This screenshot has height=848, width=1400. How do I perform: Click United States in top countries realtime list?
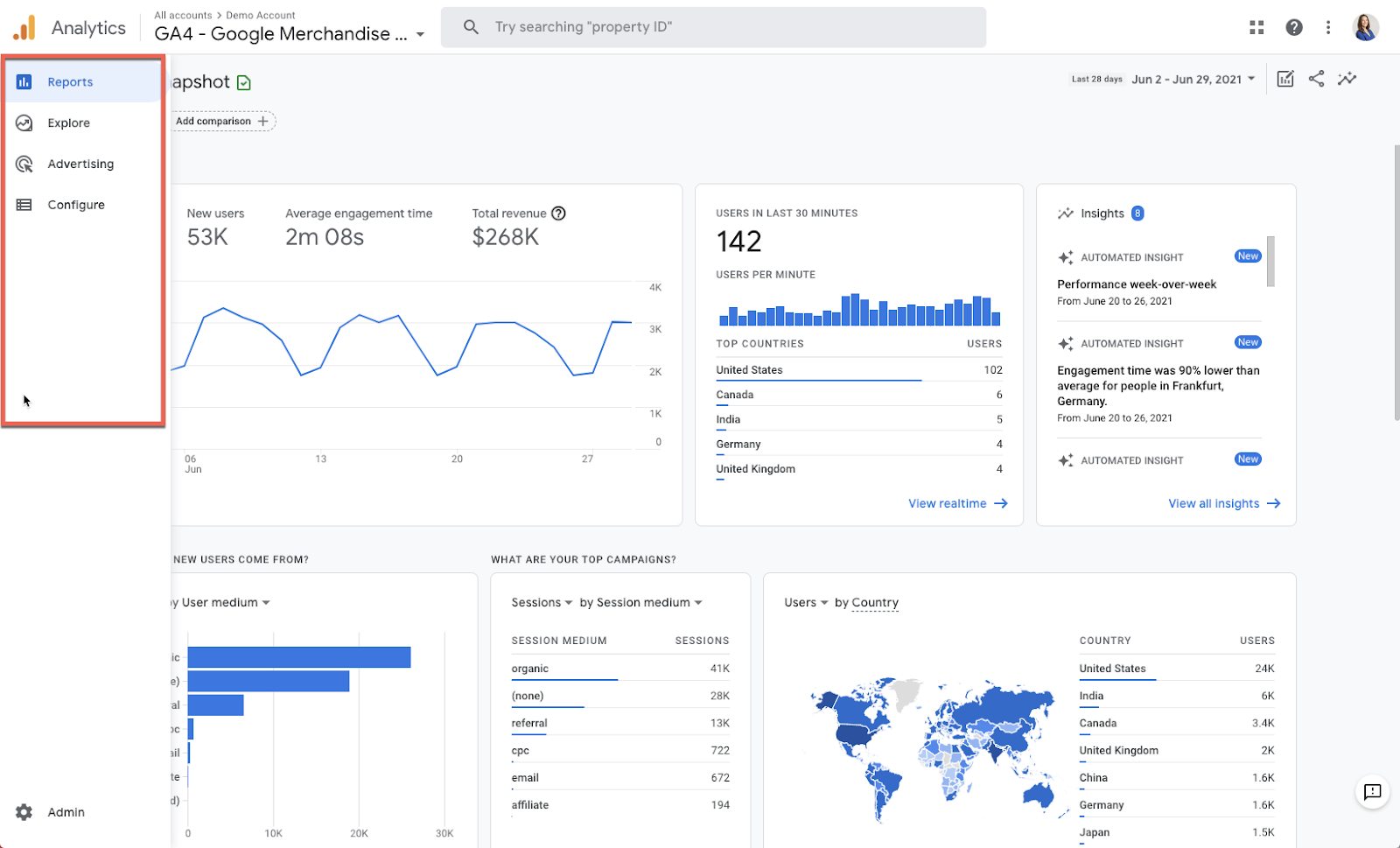point(859,370)
